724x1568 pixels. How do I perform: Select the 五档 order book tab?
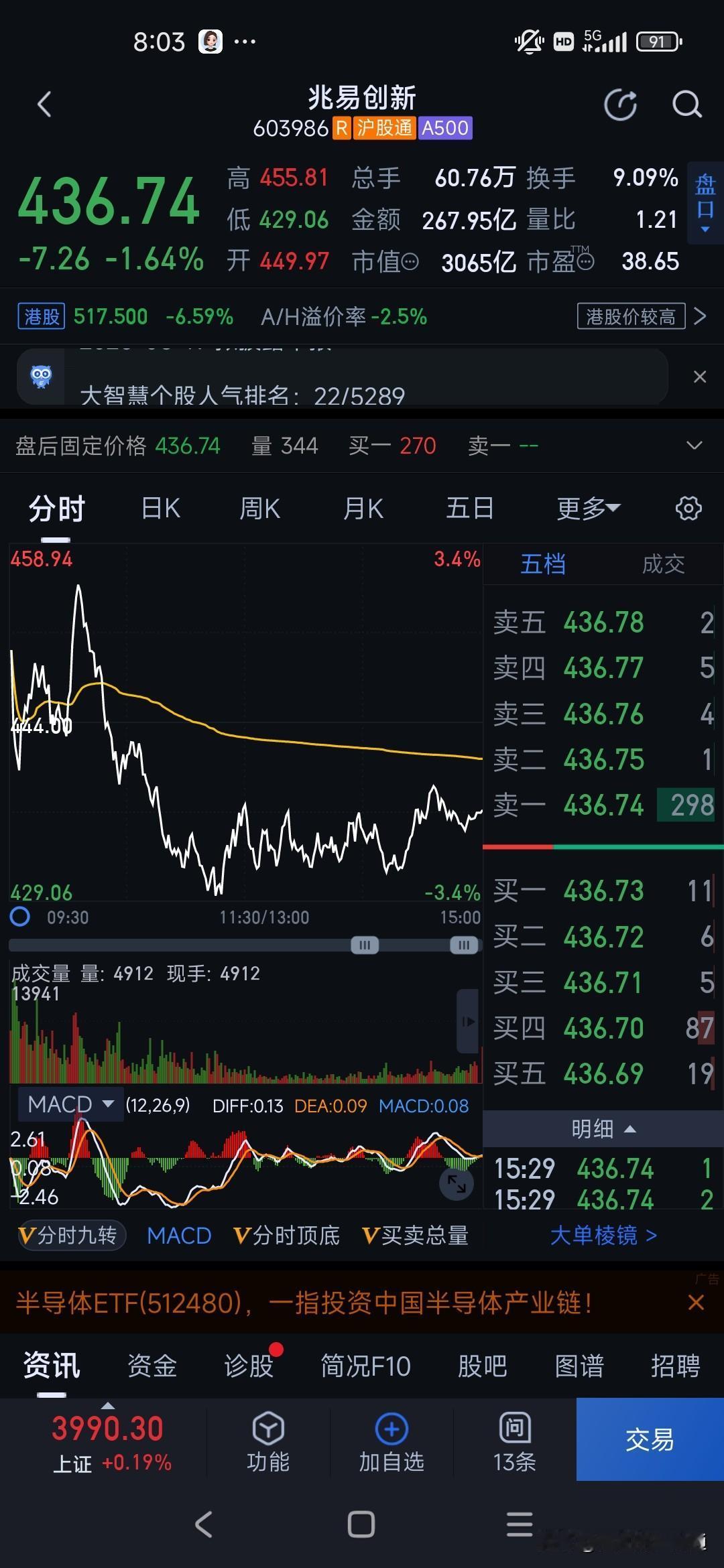543,564
